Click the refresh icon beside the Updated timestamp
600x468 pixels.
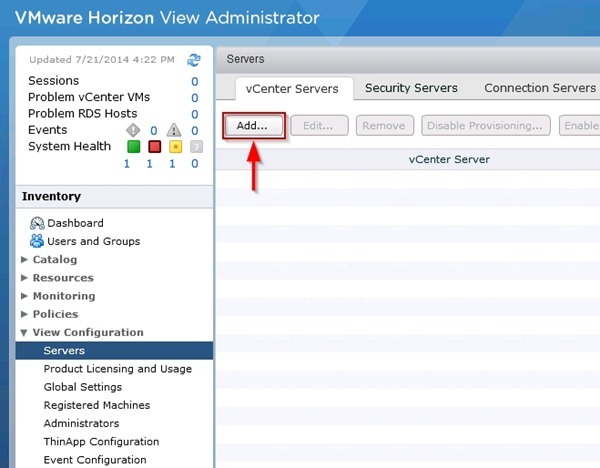pos(194,60)
